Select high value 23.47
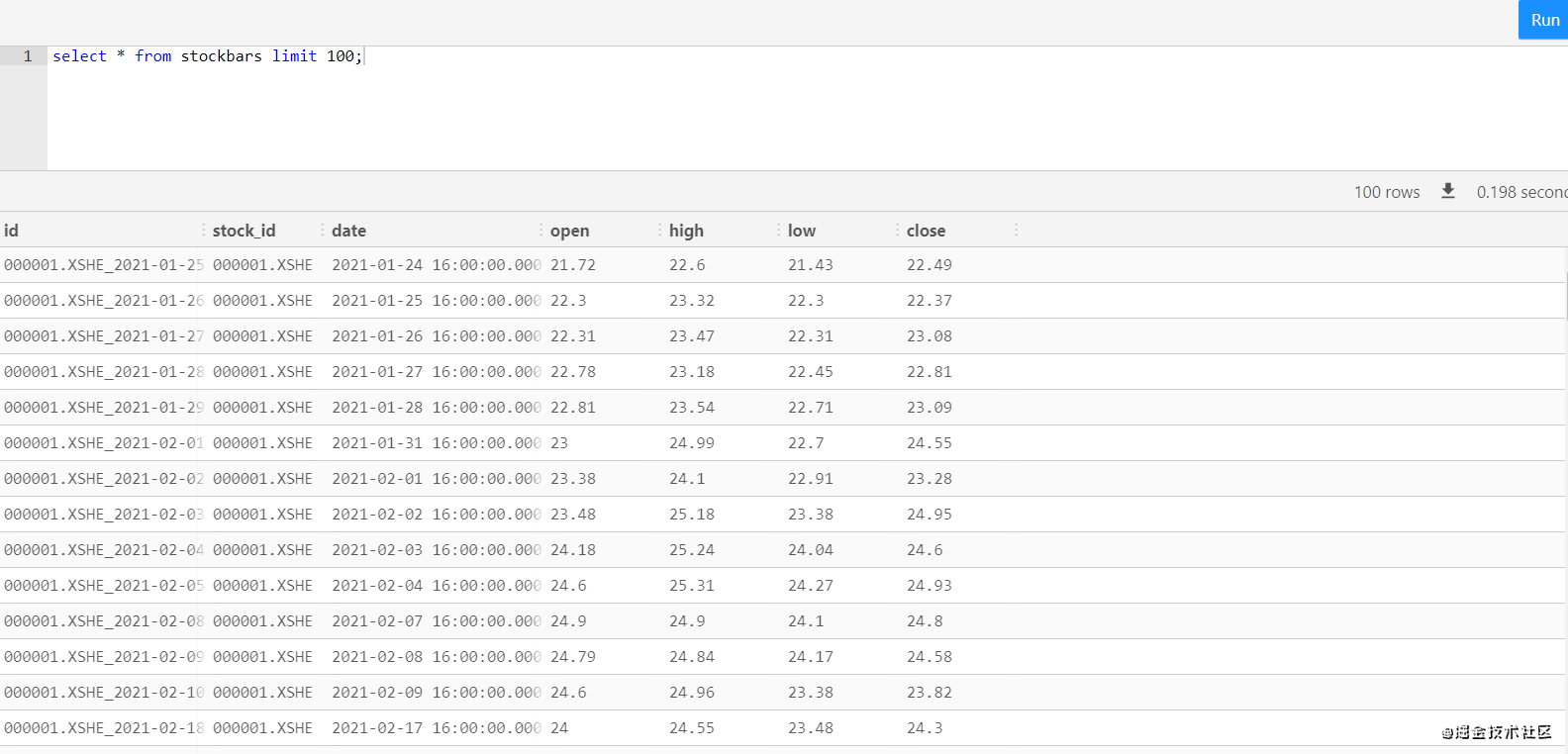Image resolution: width=1568 pixels, height=754 pixels. pyautogui.click(x=692, y=336)
